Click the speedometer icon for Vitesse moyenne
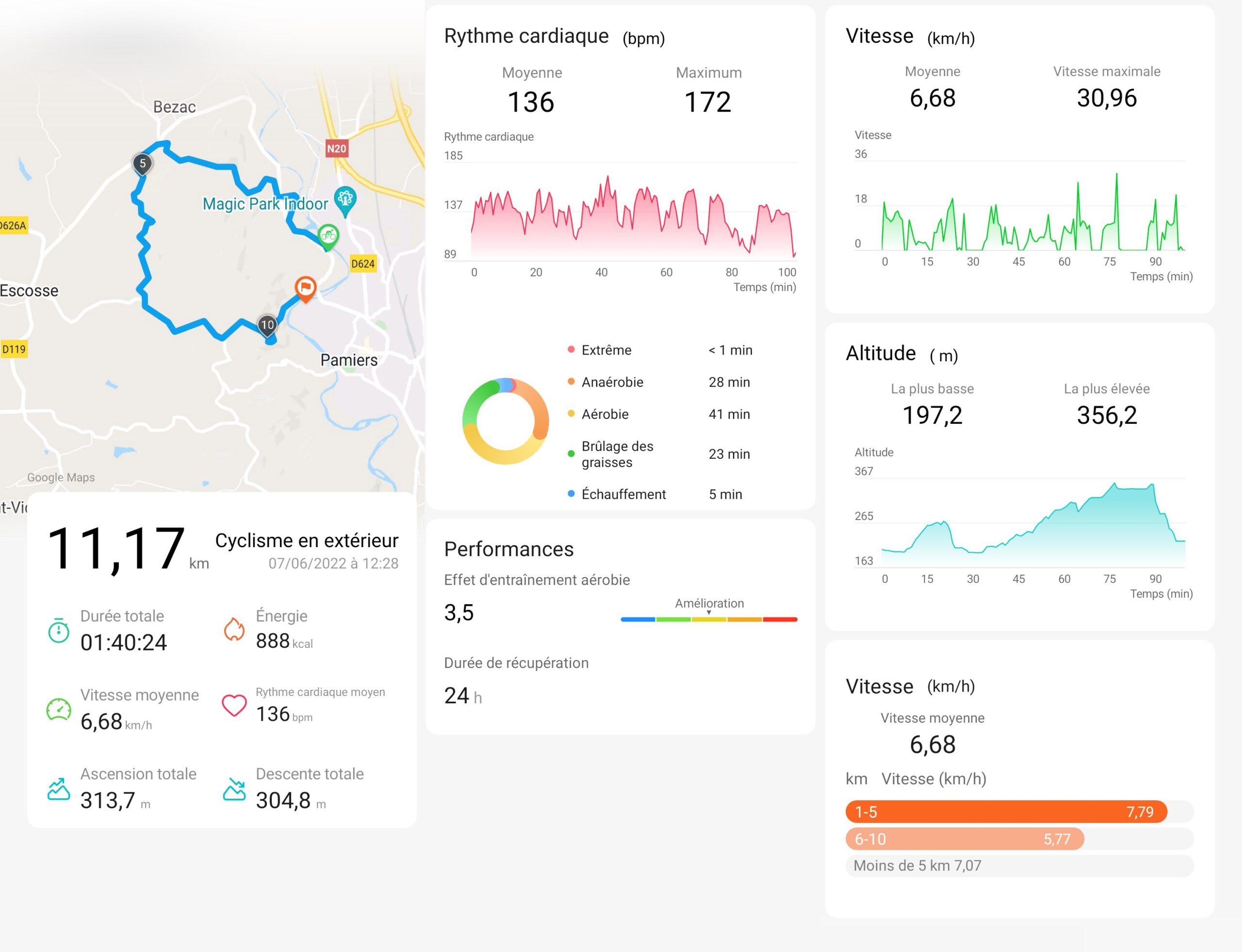Image resolution: width=1242 pixels, height=952 pixels. tap(58, 710)
